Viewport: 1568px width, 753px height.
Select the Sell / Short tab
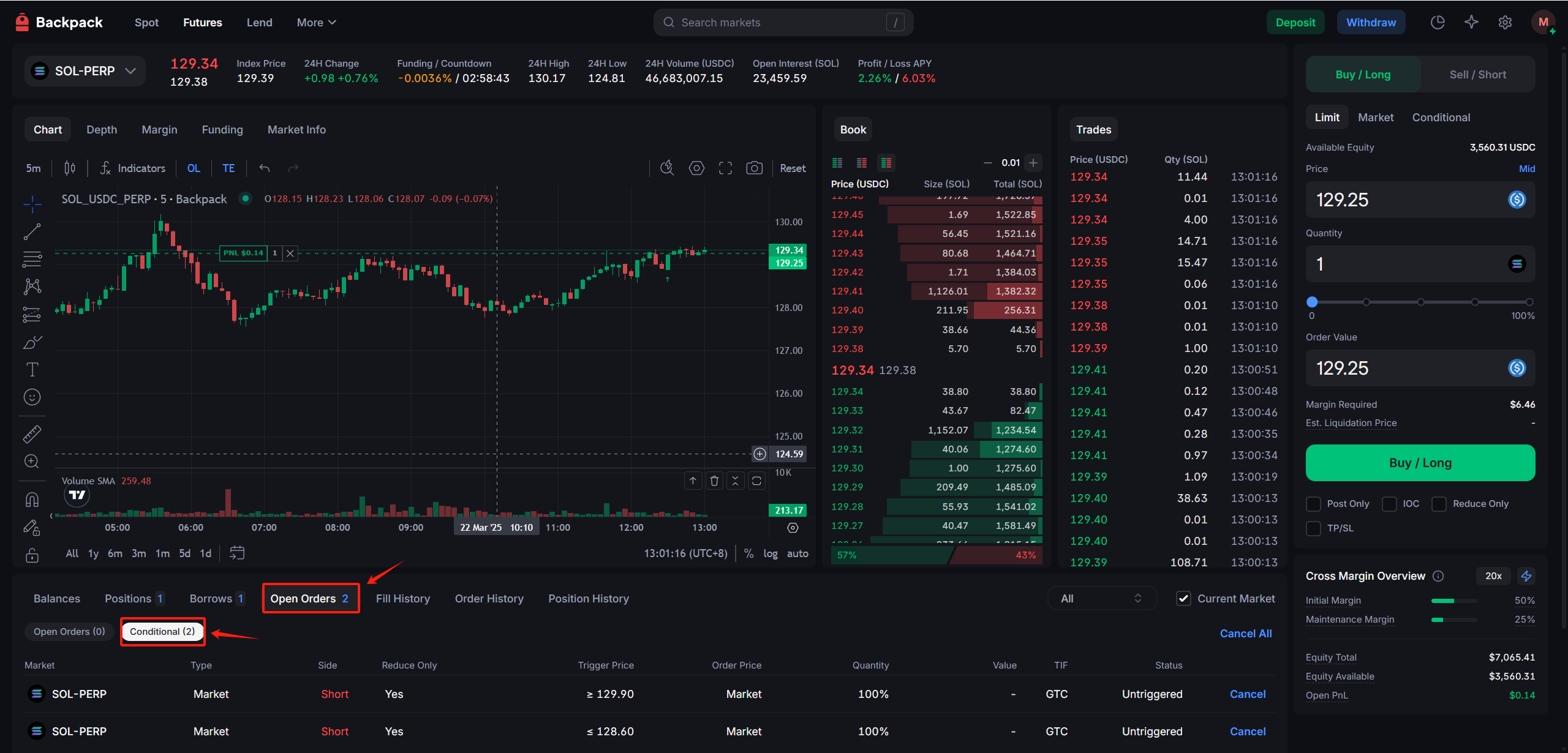pyautogui.click(x=1477, y=74)
